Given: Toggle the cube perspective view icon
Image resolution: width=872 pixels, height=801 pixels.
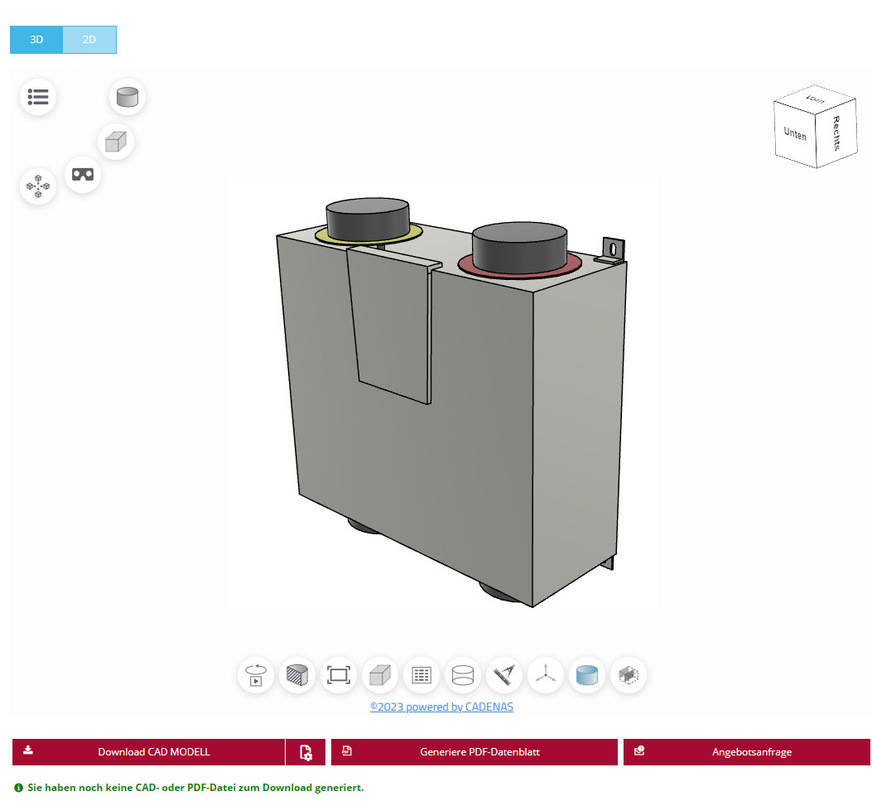Looking at the screenshot, I should click(x=116, y=142).
